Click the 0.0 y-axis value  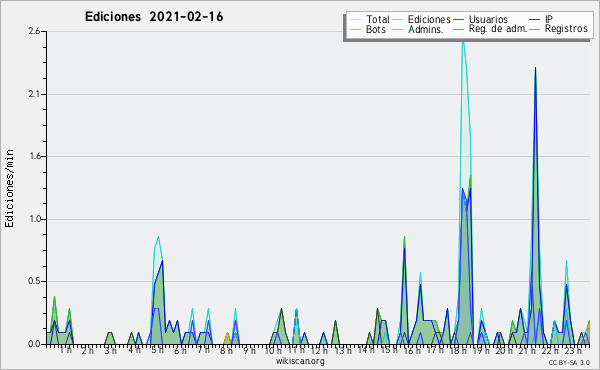[x=34, y=344]
